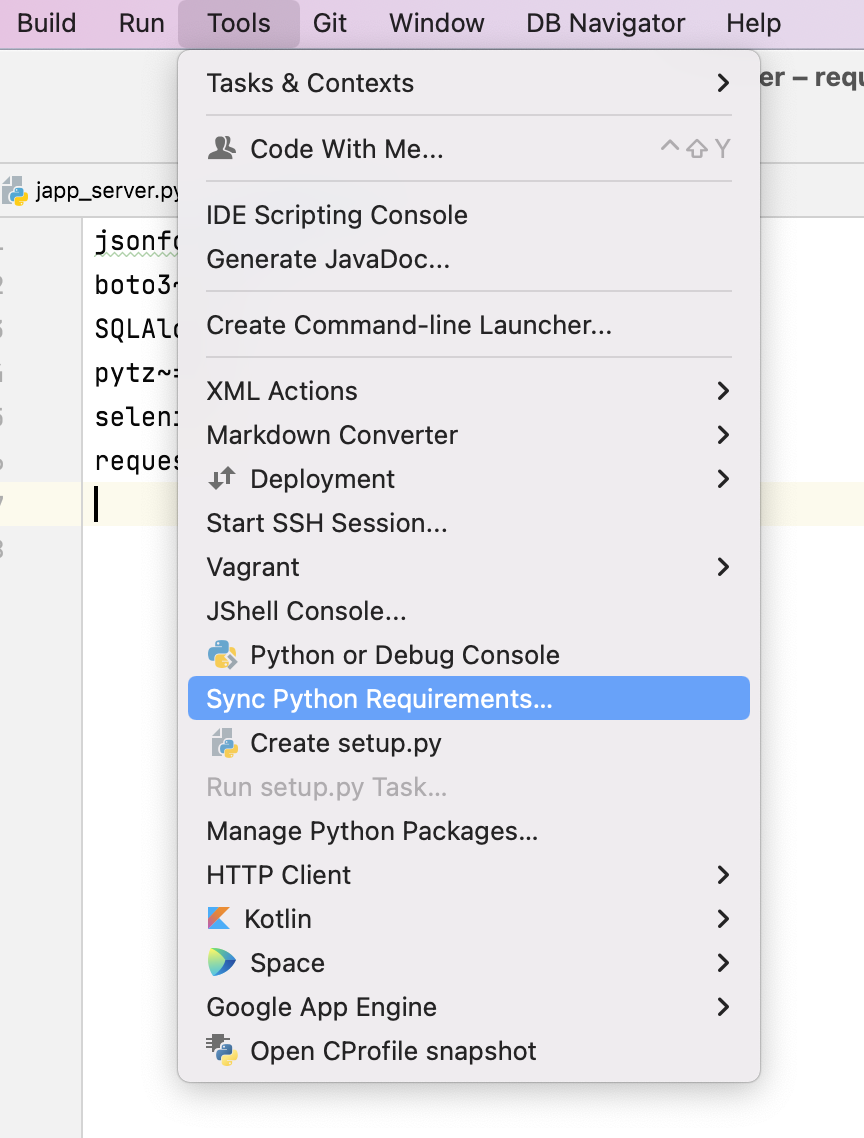Open the Git menu
The height and width of the screenshot is (1138, 864).
point(330,23)
